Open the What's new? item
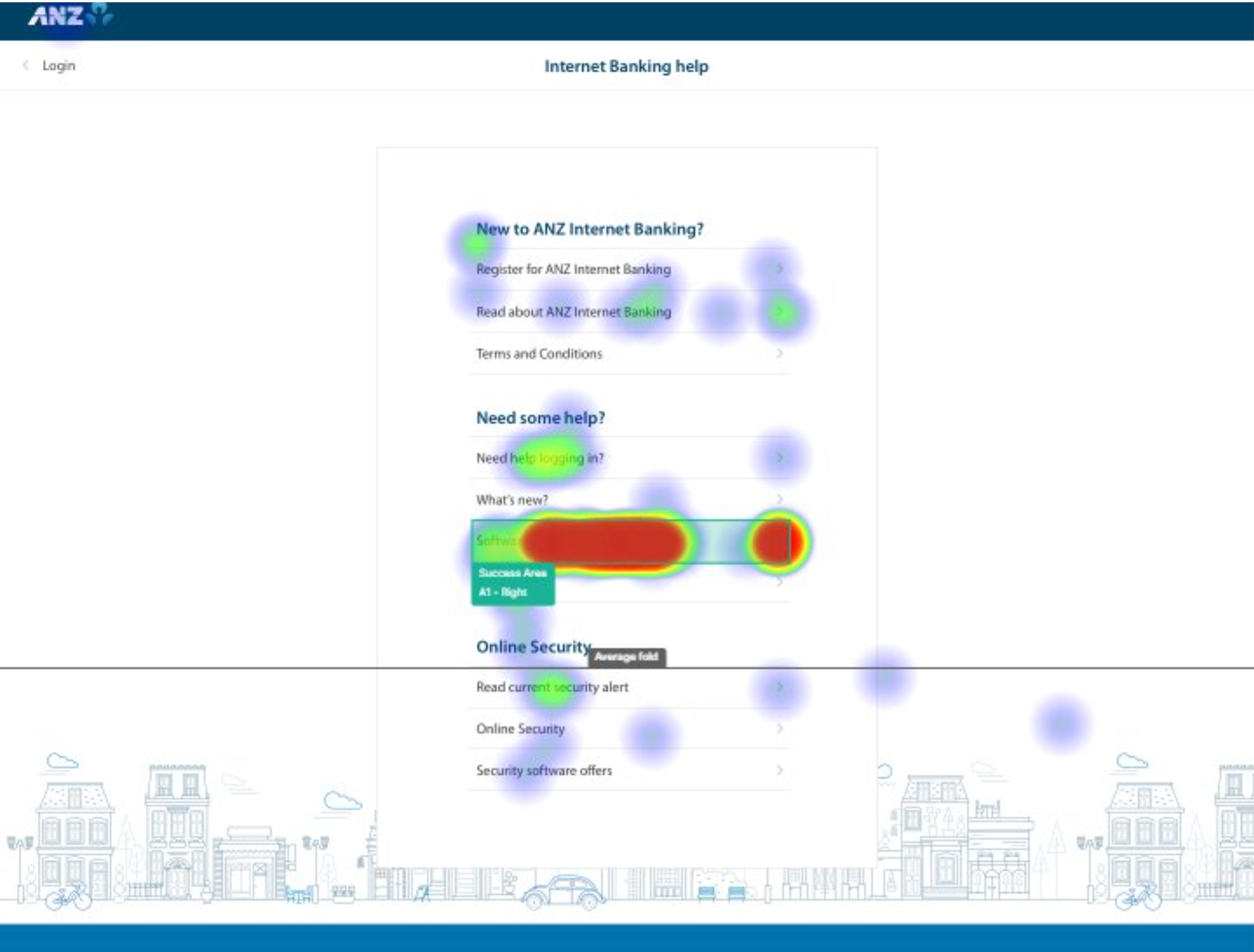This screenshot has height=952, width=1254. (x=512, y=500)
